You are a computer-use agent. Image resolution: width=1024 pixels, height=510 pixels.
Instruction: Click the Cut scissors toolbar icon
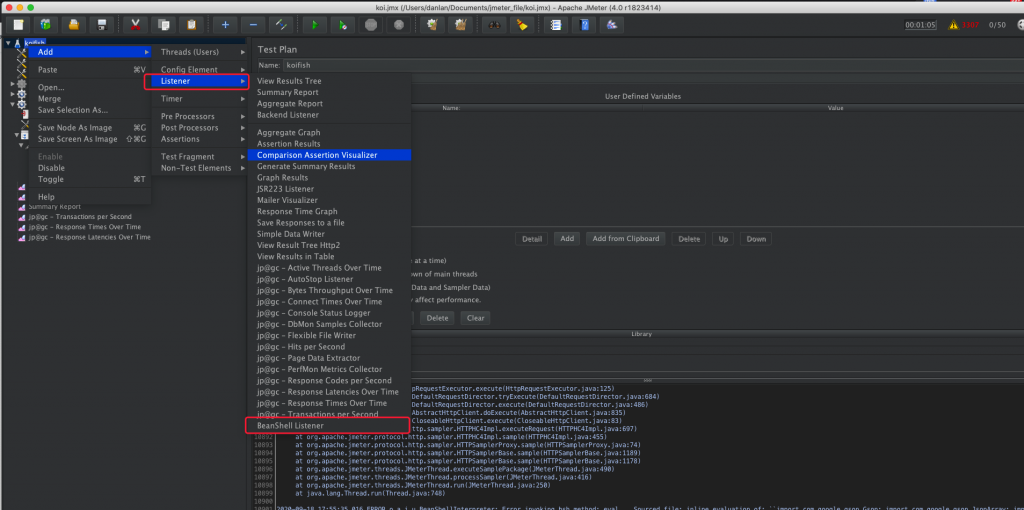136,24
